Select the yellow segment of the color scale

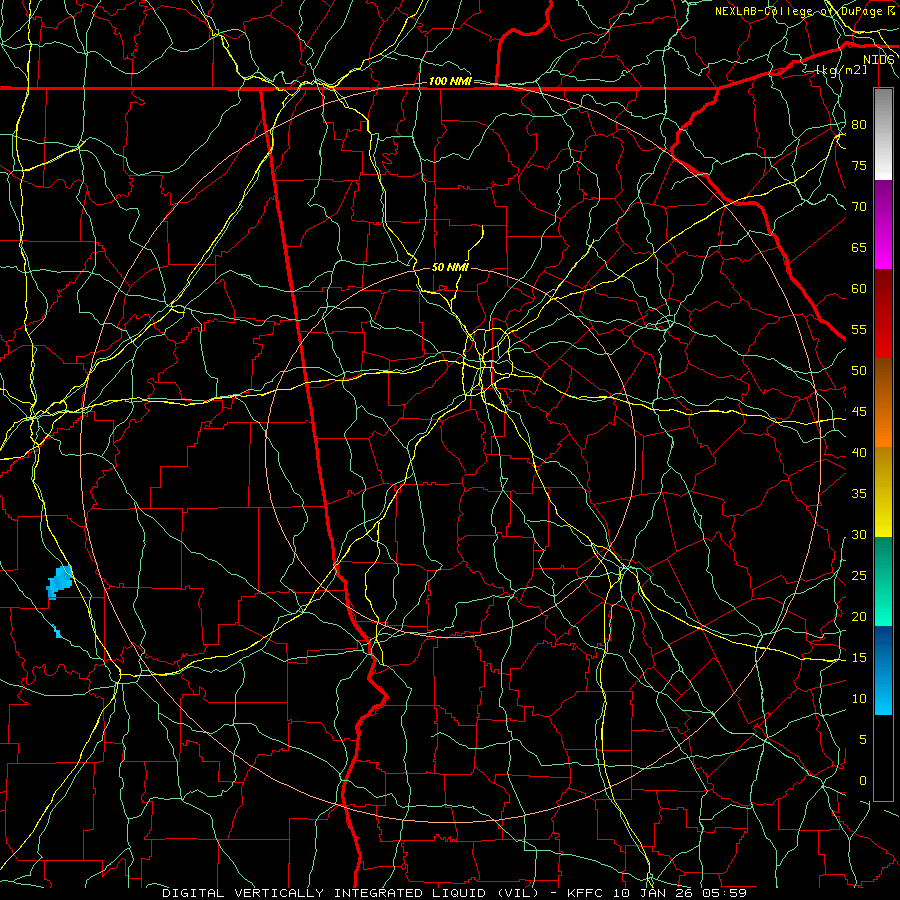tap(883, 492)
